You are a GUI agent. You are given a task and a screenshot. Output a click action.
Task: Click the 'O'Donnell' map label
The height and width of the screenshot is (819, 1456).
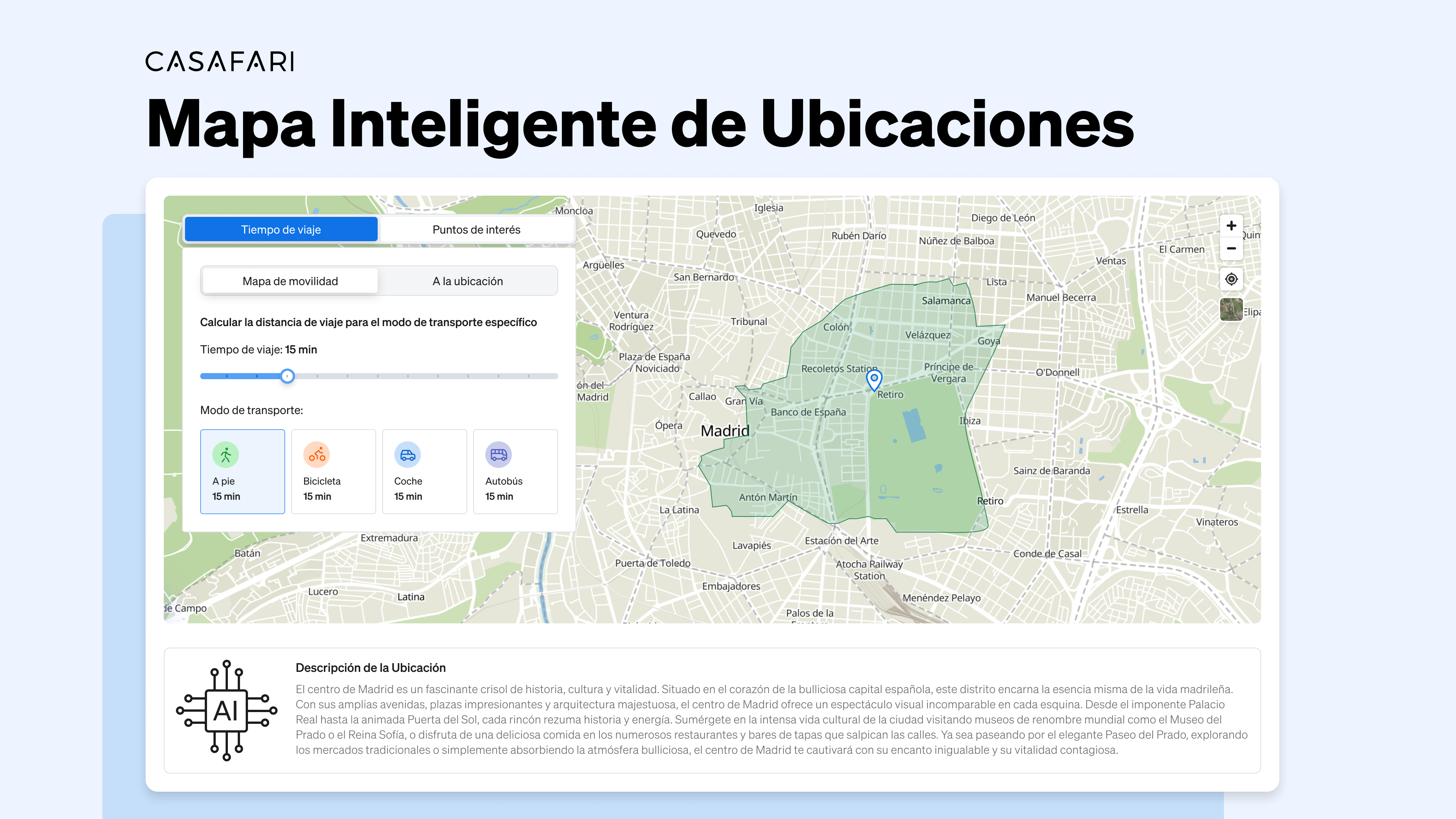coord(1057,372)
